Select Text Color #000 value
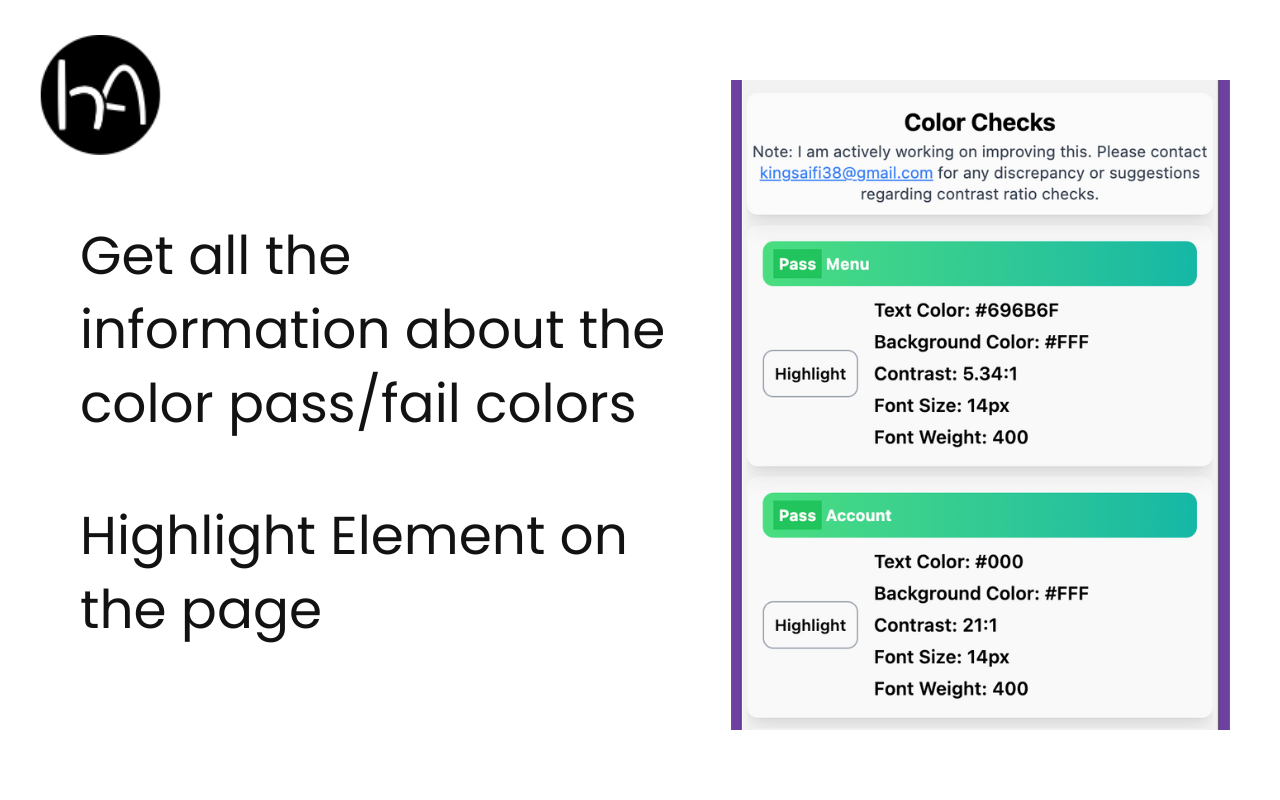Screen dimensions: 1280x800 (x=949, y=561)
